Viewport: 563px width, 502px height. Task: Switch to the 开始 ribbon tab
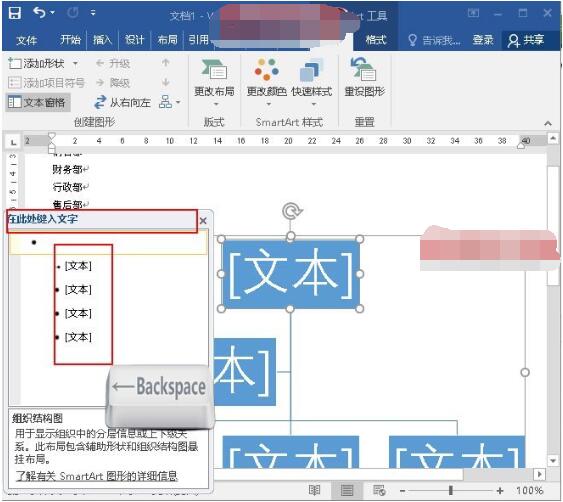70,39
